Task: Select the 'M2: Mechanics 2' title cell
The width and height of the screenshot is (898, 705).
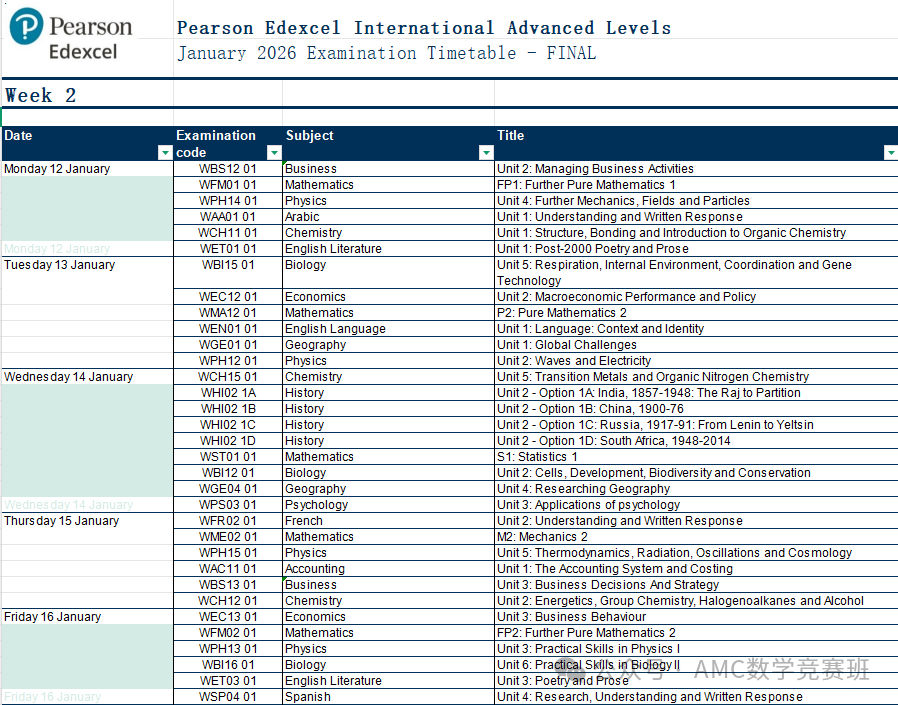Action: (x=542, y=537)
